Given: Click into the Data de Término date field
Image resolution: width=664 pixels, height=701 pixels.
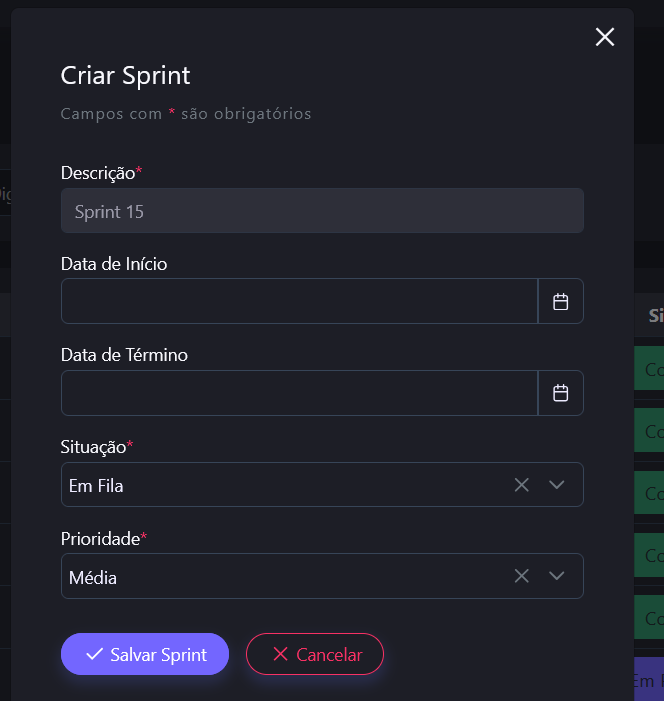Looking at the screenshot, I should pyautogui.click(x=299, y=393).
